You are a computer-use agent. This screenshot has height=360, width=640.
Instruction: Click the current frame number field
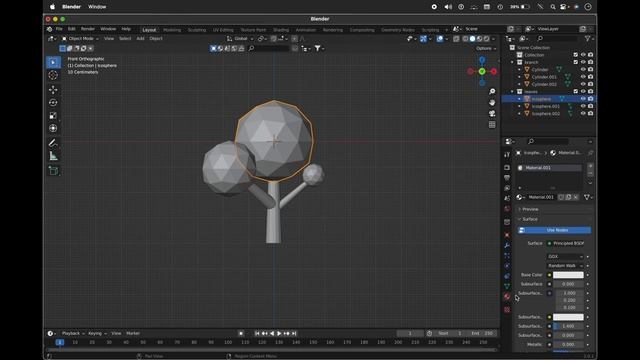410,333
